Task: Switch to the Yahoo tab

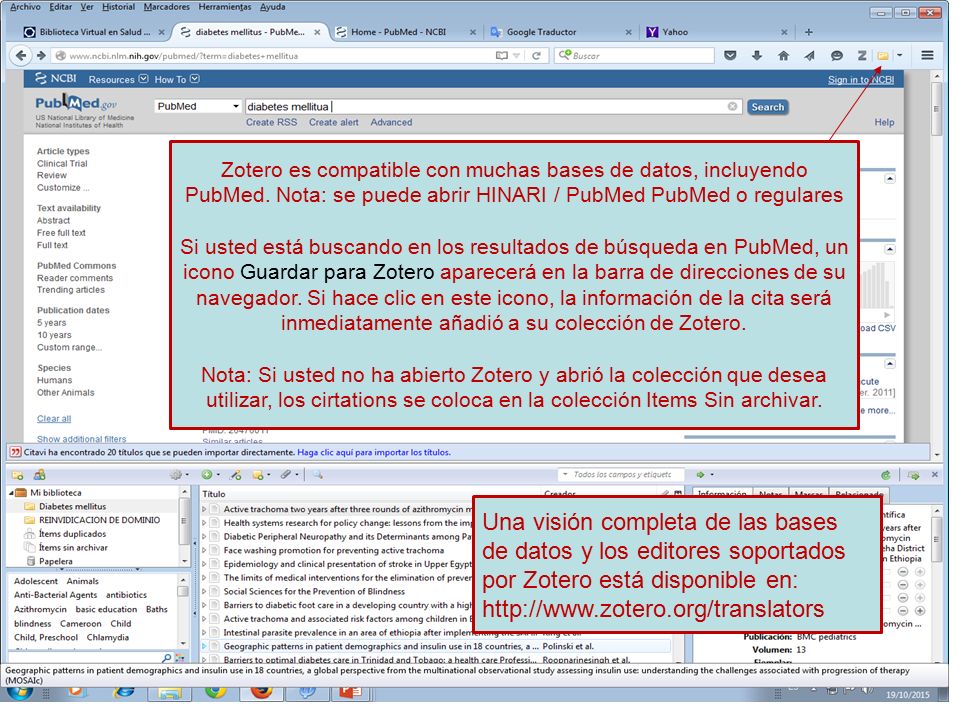Action: pyautogui.click(x=716, y=32)
